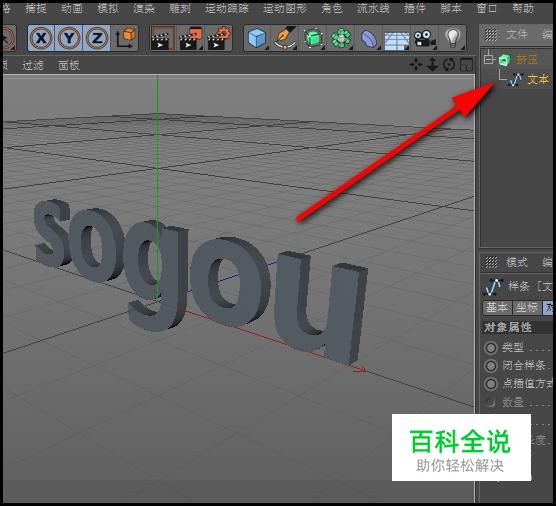
Task: Select the spline pen tool
Action: point(285,38)
